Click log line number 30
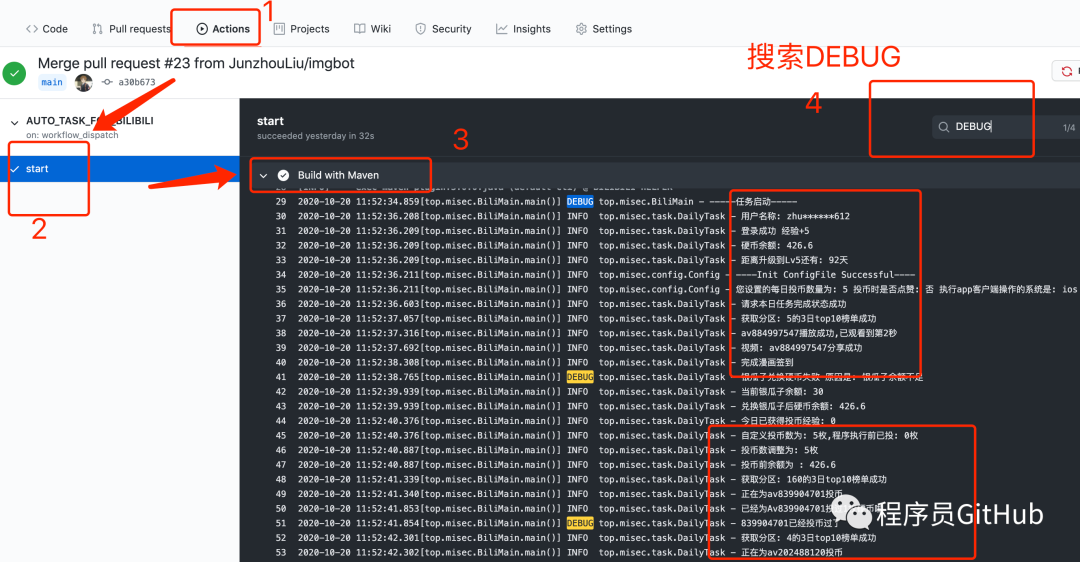1080x562 pixels. (280, 216)
